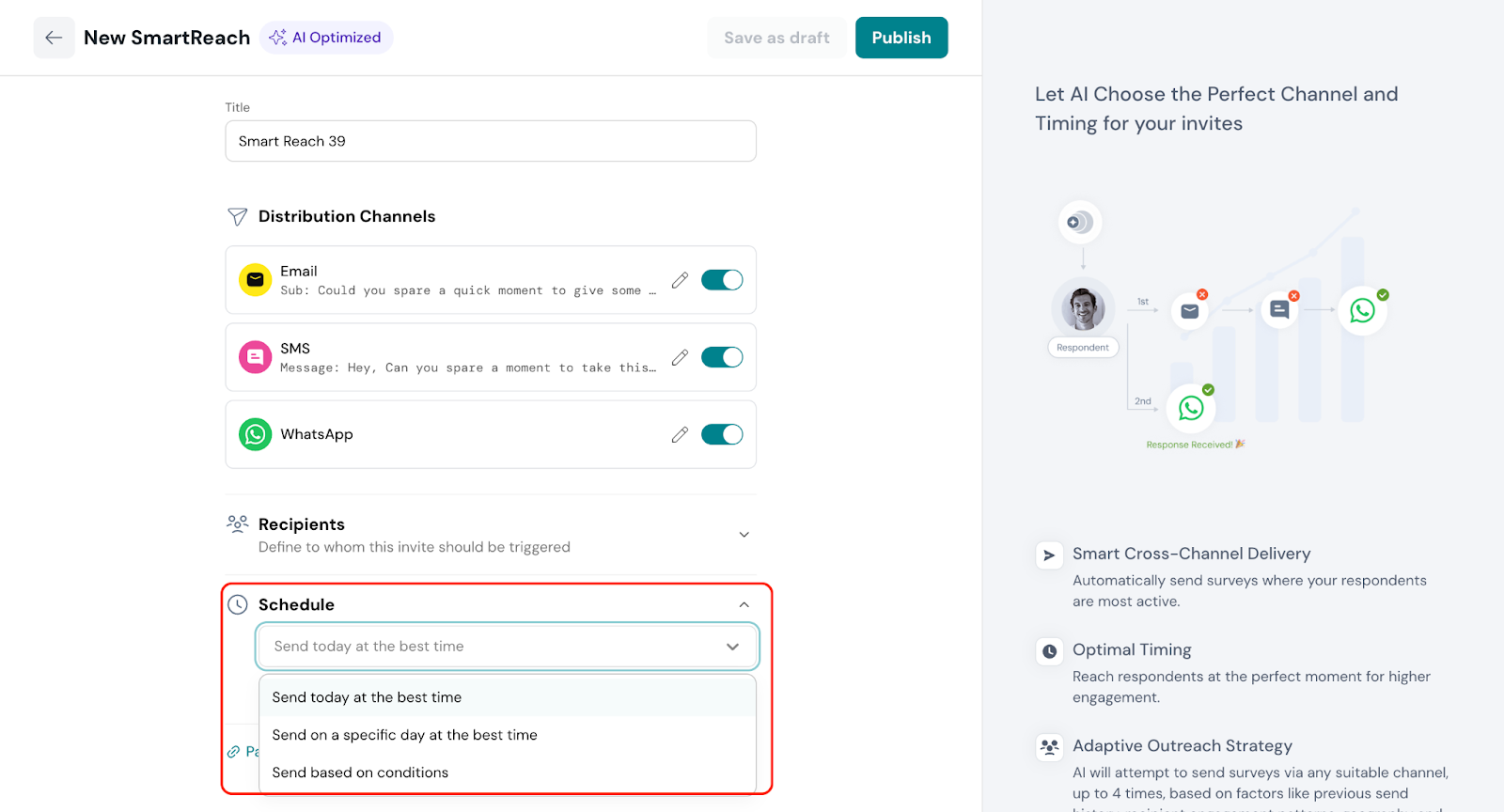
Task: Click Save as draft button
Action: 776,38
